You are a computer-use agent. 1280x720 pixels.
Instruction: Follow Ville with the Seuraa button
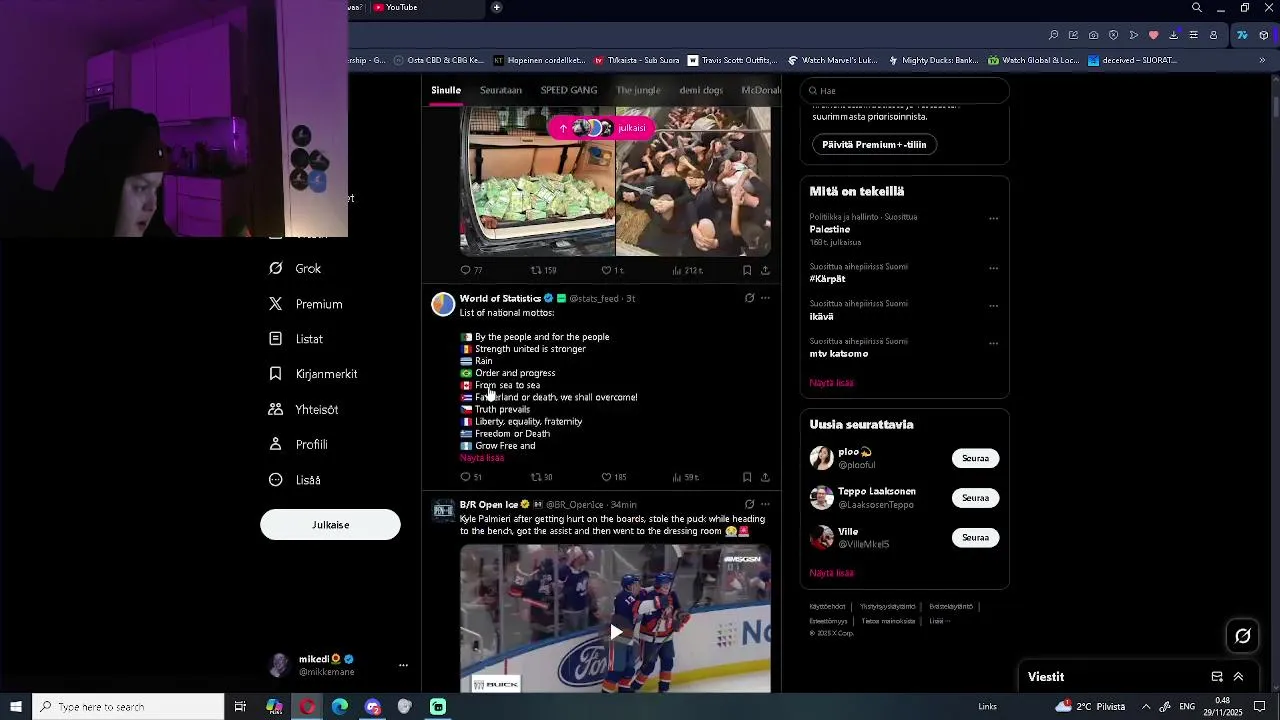point(975,538)
